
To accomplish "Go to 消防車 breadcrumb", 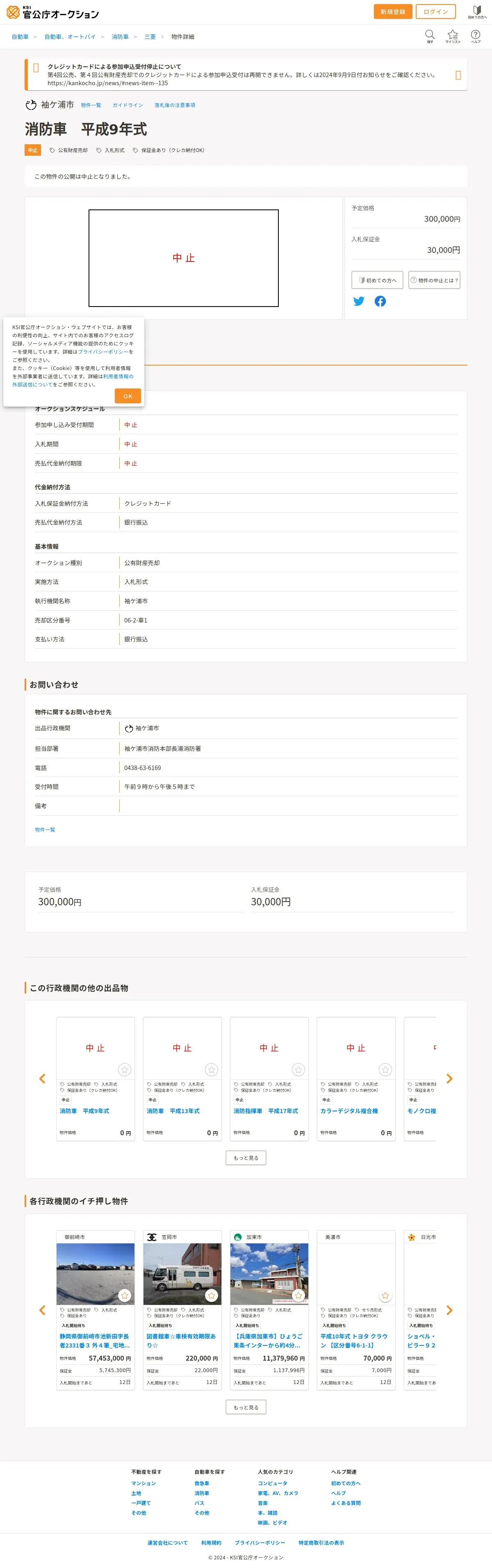I will click(120, 37).
